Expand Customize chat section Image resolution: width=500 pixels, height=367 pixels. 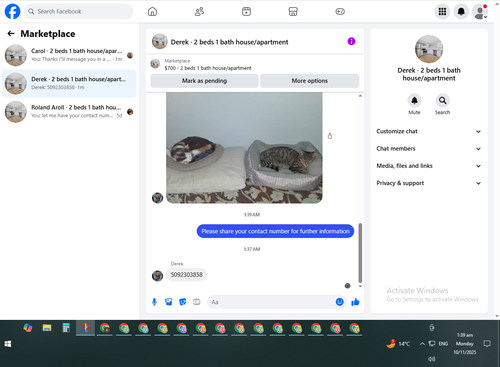429,131
